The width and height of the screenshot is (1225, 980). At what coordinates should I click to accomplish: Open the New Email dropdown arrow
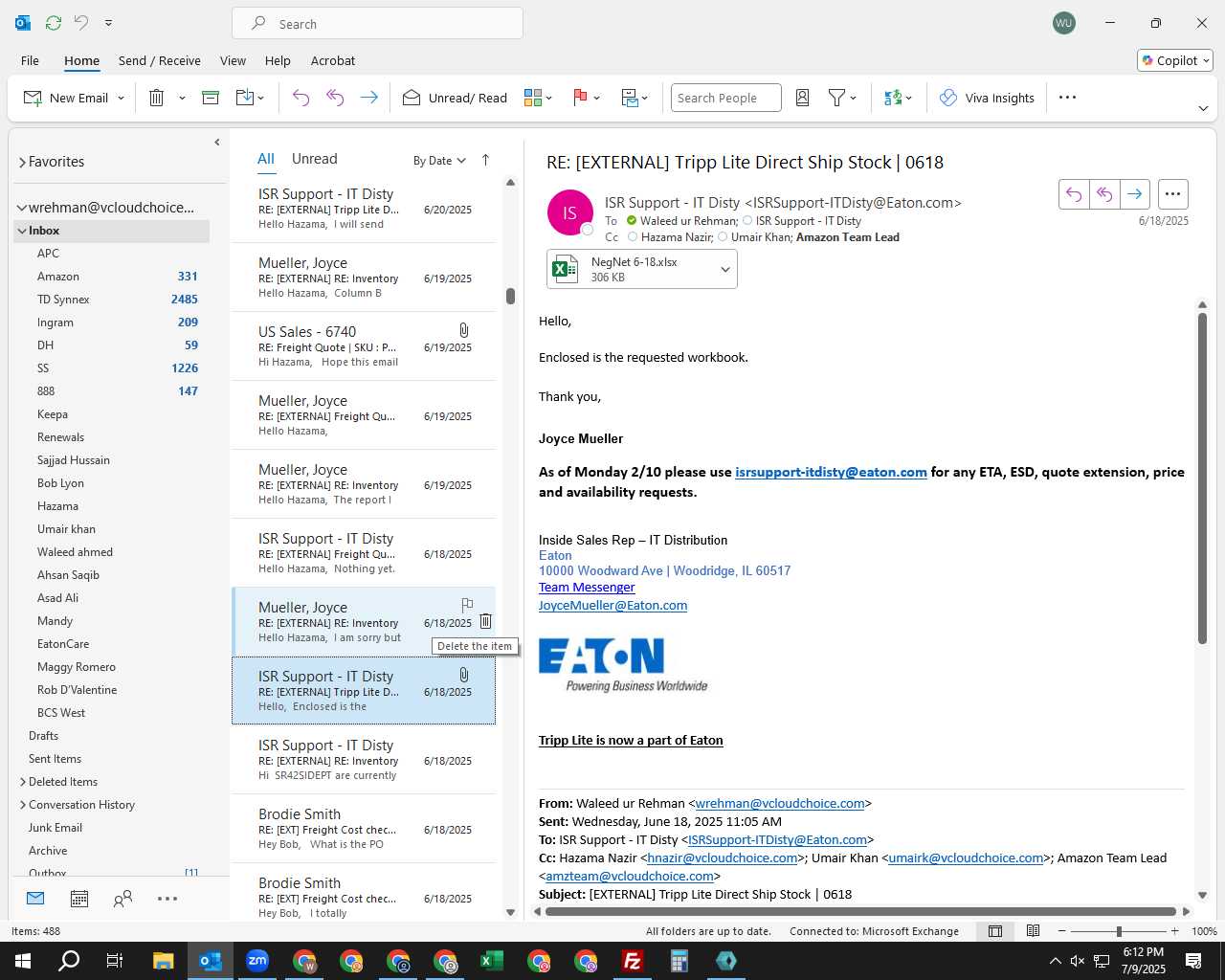tap(121, 98)
